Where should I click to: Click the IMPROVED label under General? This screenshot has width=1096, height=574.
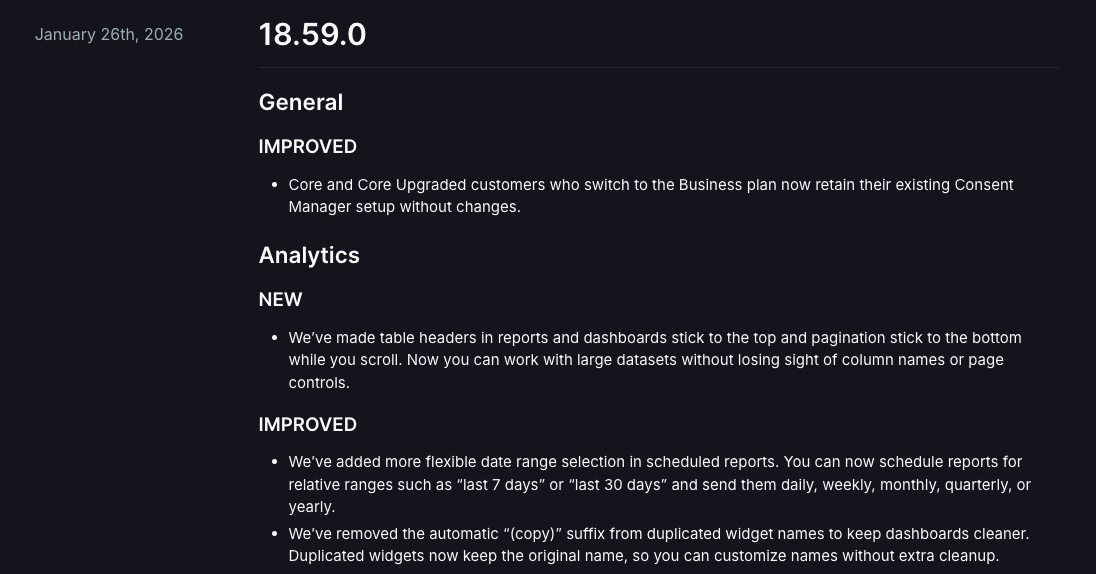click(x=307, y=147)
